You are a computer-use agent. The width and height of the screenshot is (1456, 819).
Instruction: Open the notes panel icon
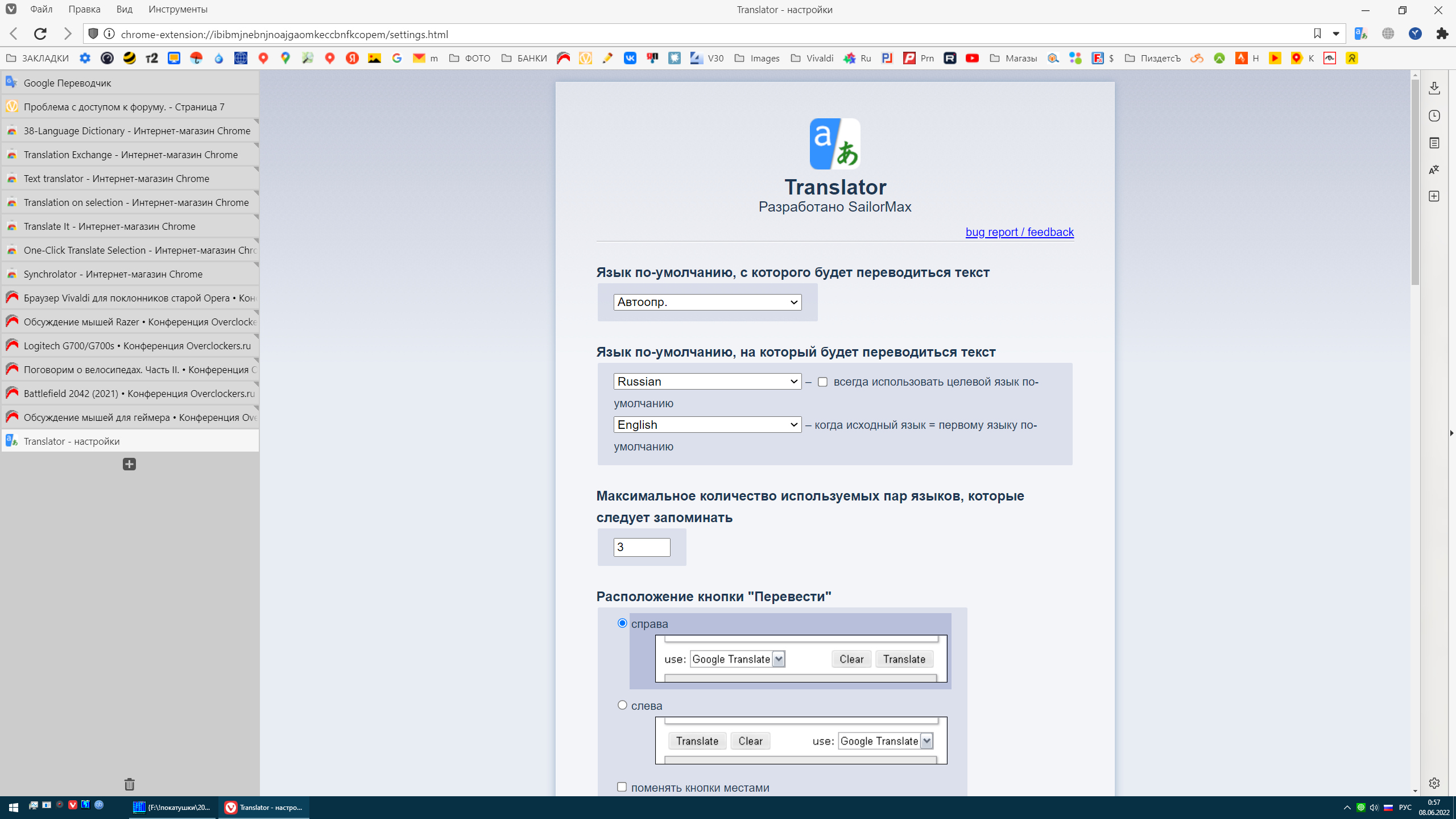pos(1434,143)
